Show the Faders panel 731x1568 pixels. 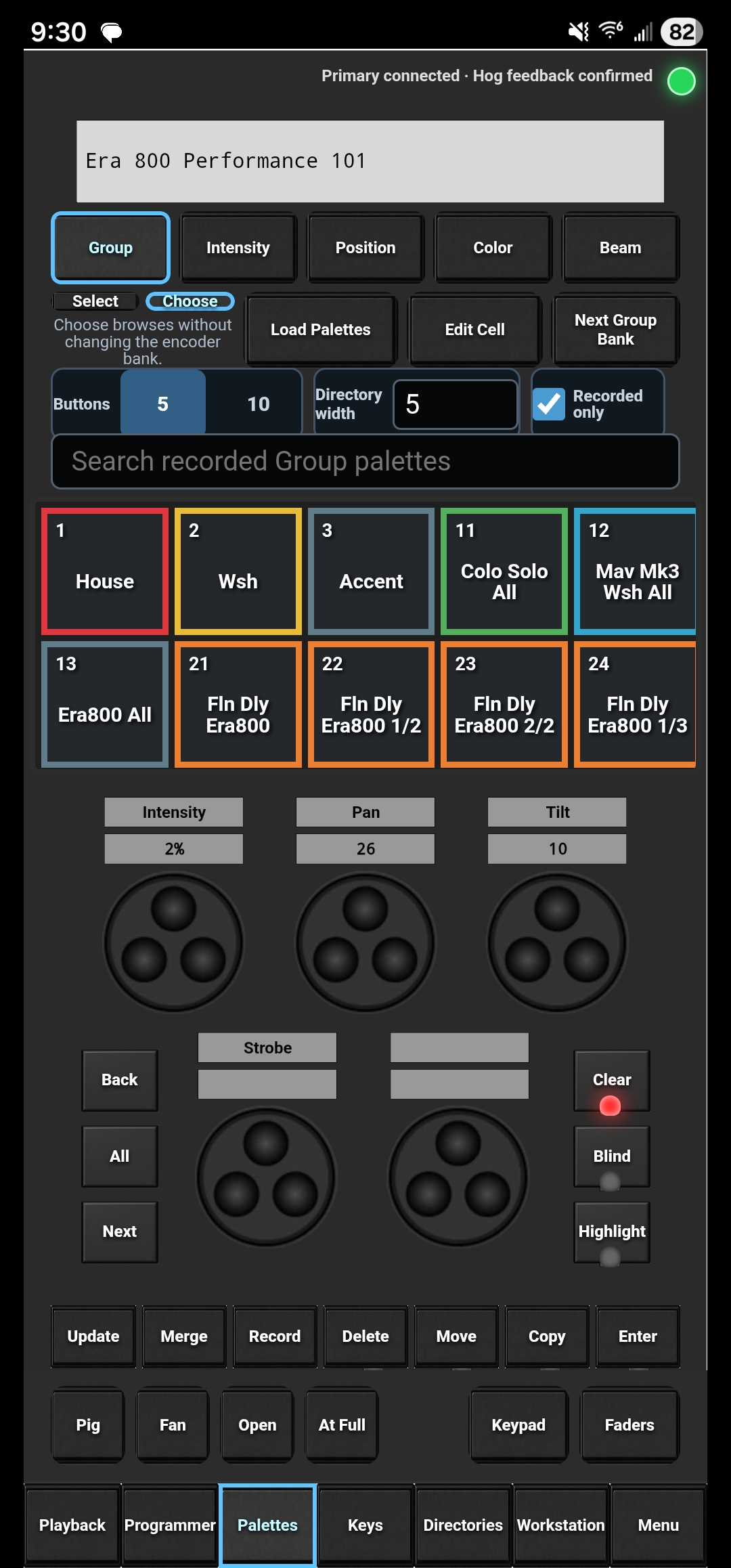[629, 1425]
